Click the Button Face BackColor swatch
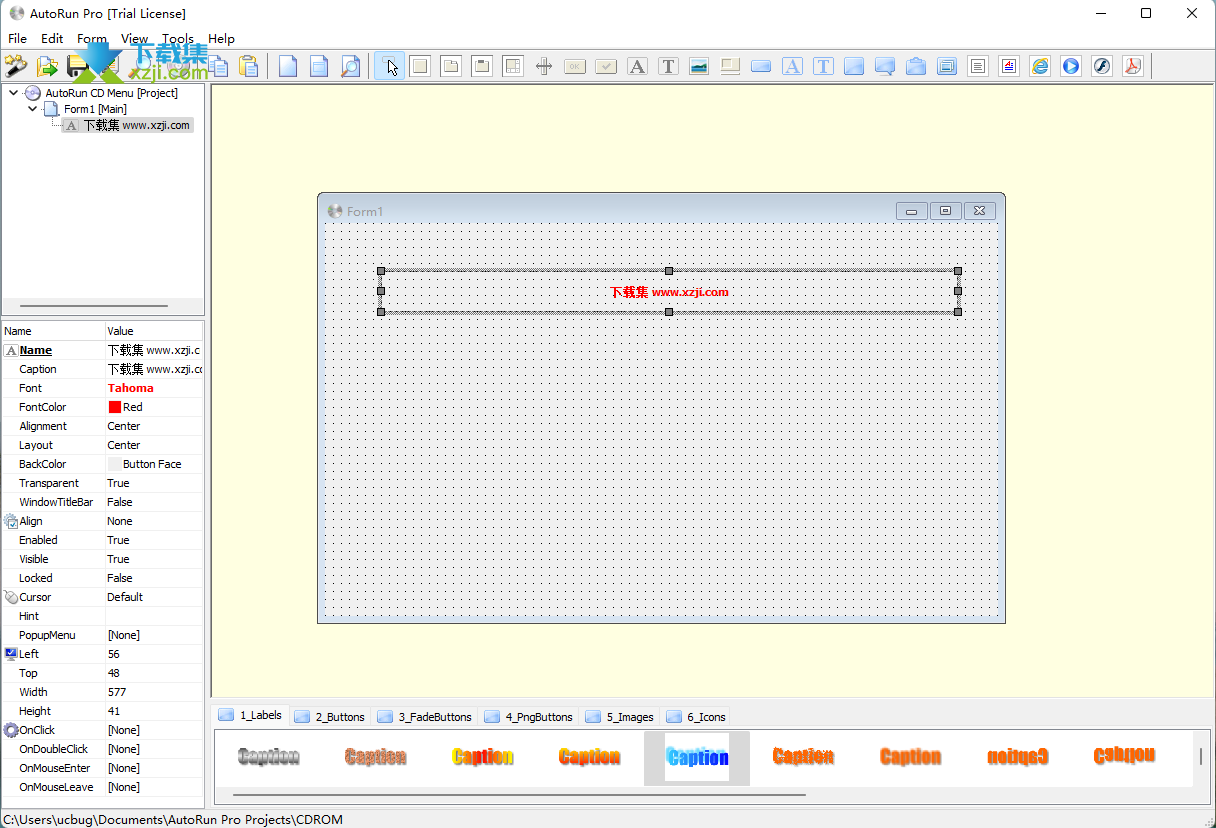 click(115, 464)
